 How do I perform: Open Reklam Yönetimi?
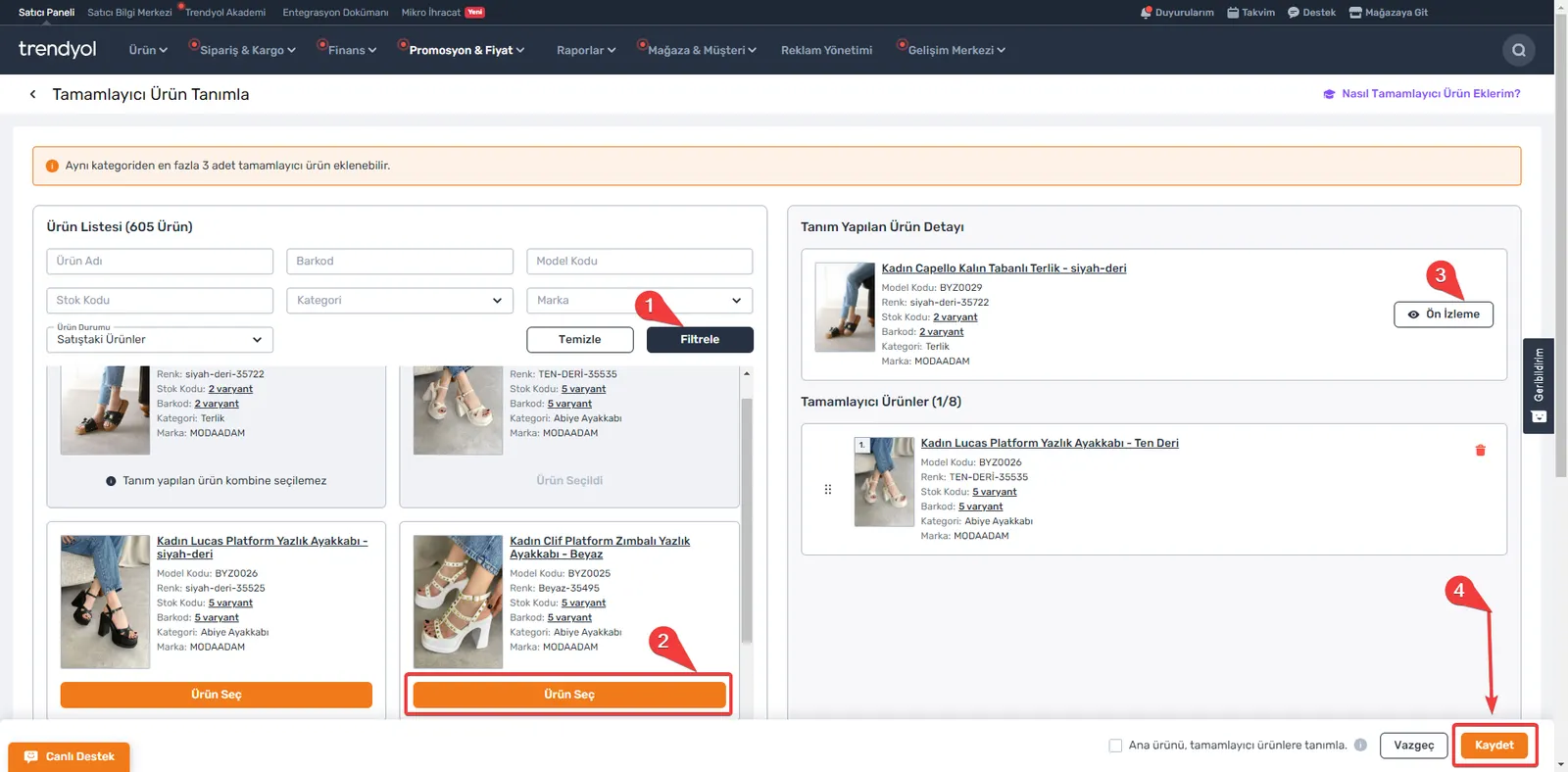(x=826, y=50)
